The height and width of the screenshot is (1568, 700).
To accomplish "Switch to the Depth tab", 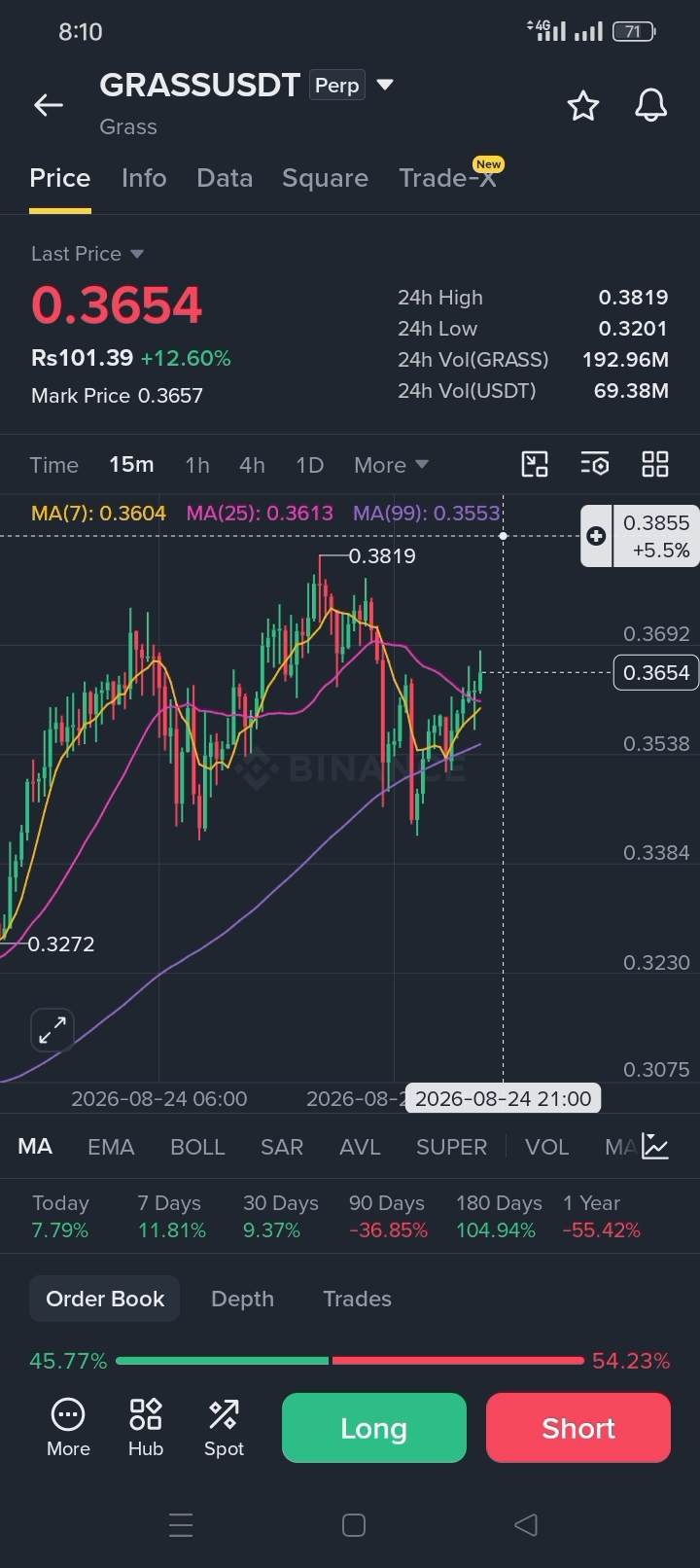I will pos(242,1299).
